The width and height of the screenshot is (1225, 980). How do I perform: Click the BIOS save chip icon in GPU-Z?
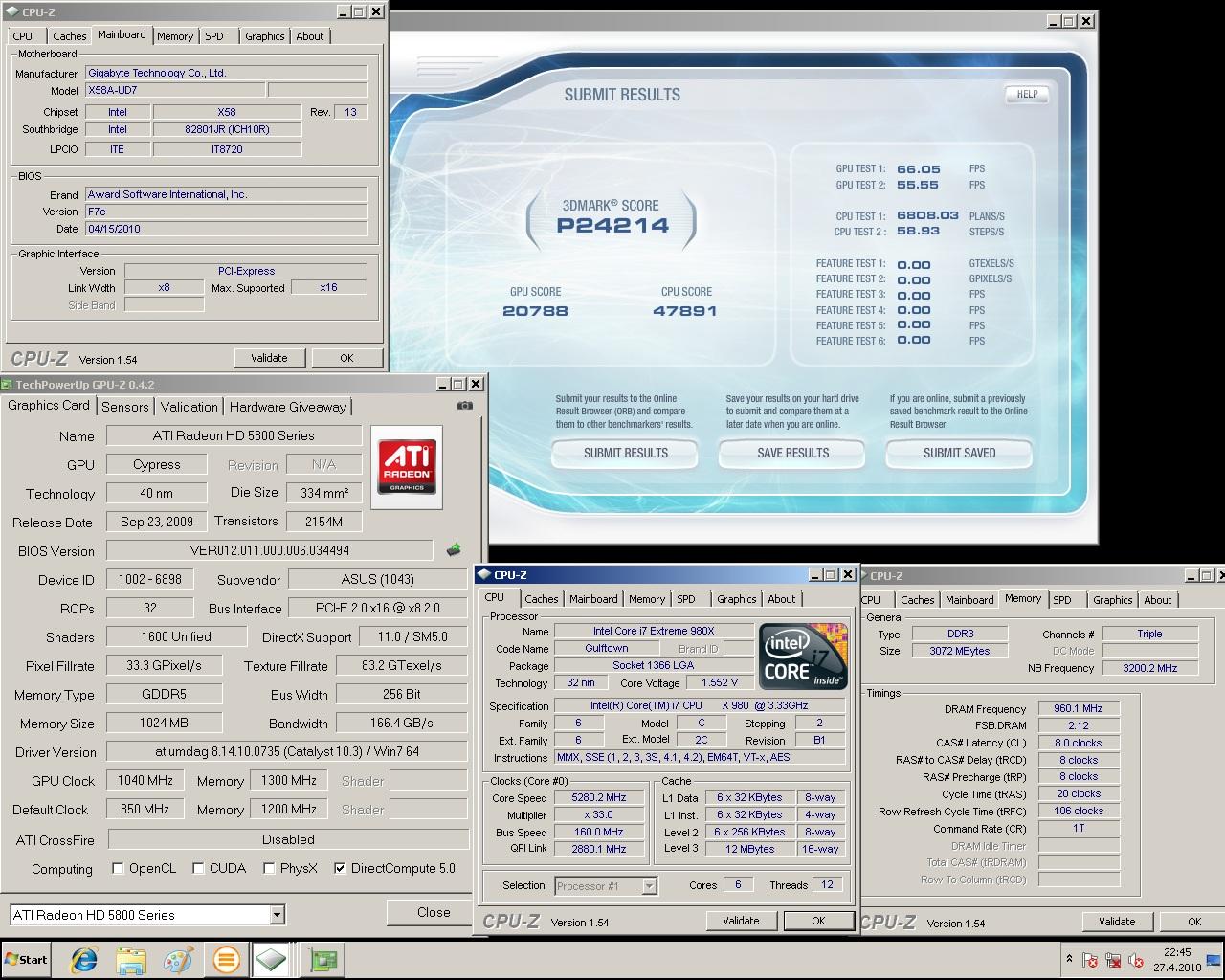point(454,550)
